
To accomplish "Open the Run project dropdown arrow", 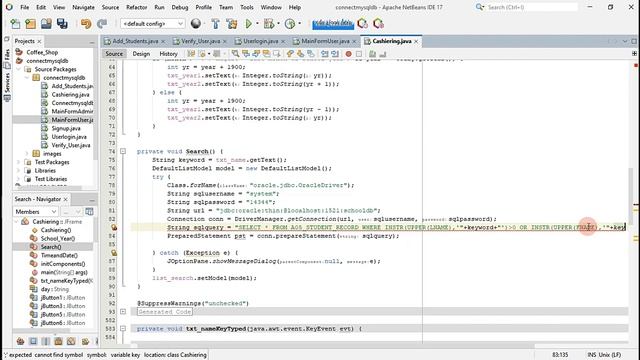I will pyautogui.click(x=257, y=24).
